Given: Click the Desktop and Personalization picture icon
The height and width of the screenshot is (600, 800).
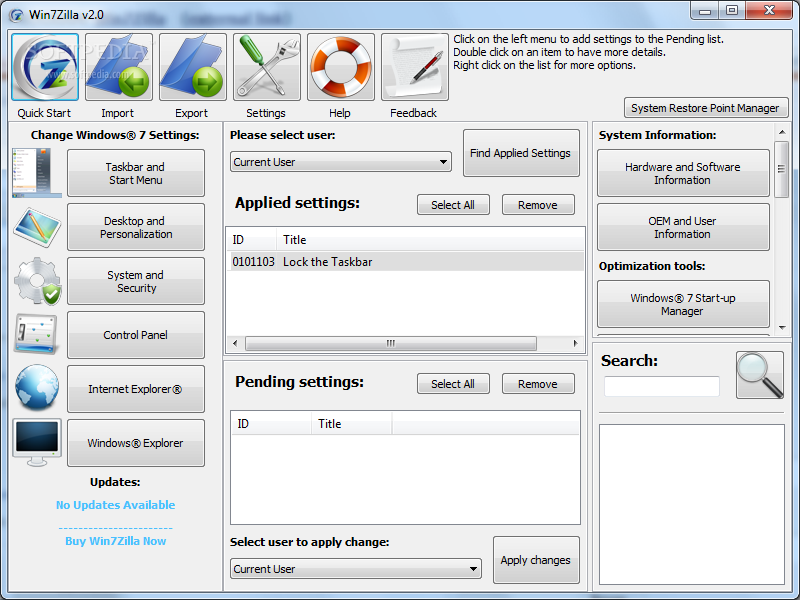Looking at the screenshot, I should click(x=37, y=227).
